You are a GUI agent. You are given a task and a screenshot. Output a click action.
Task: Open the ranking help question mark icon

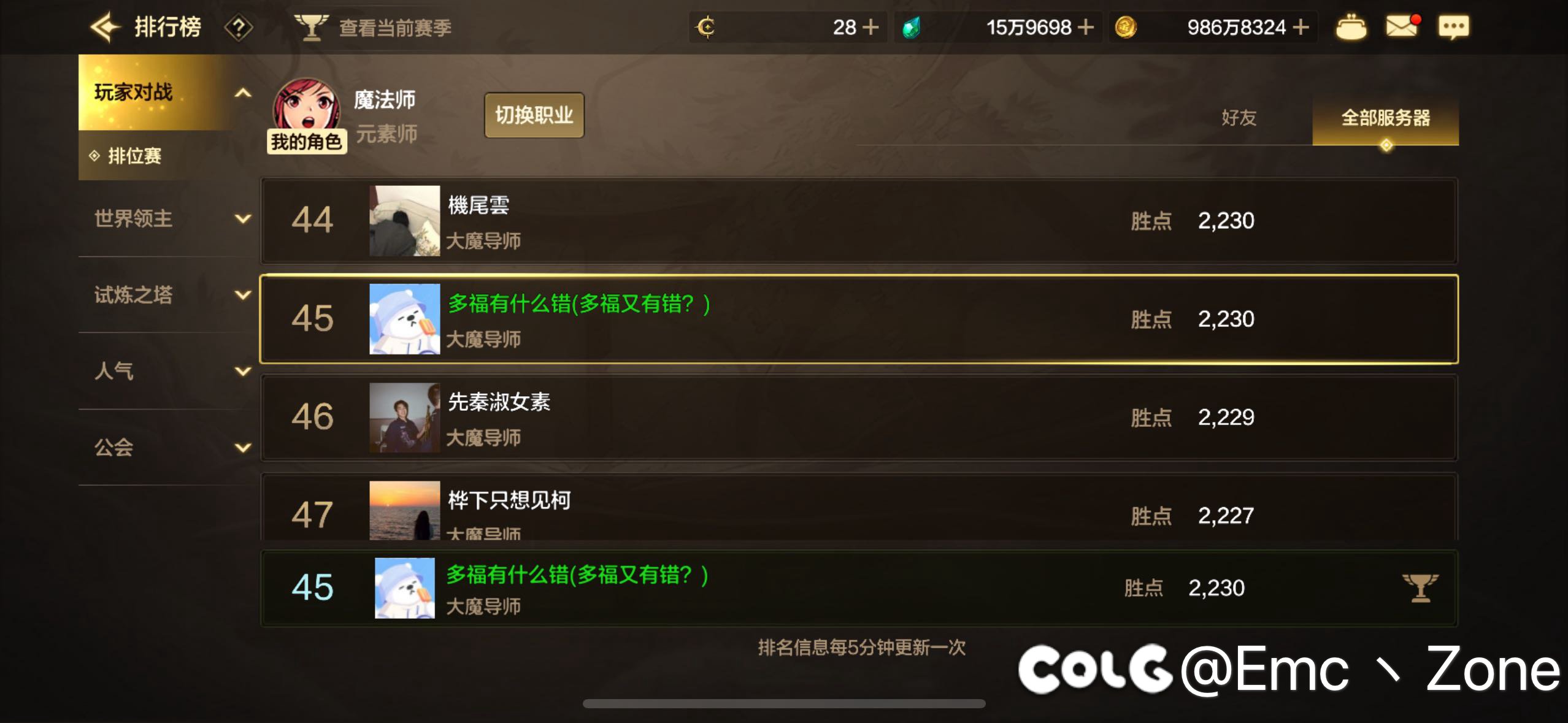tap(239, 28)
